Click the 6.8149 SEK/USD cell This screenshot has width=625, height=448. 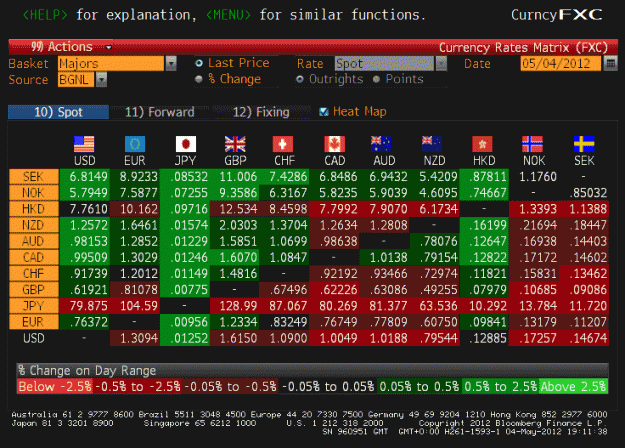pos(85,177)
